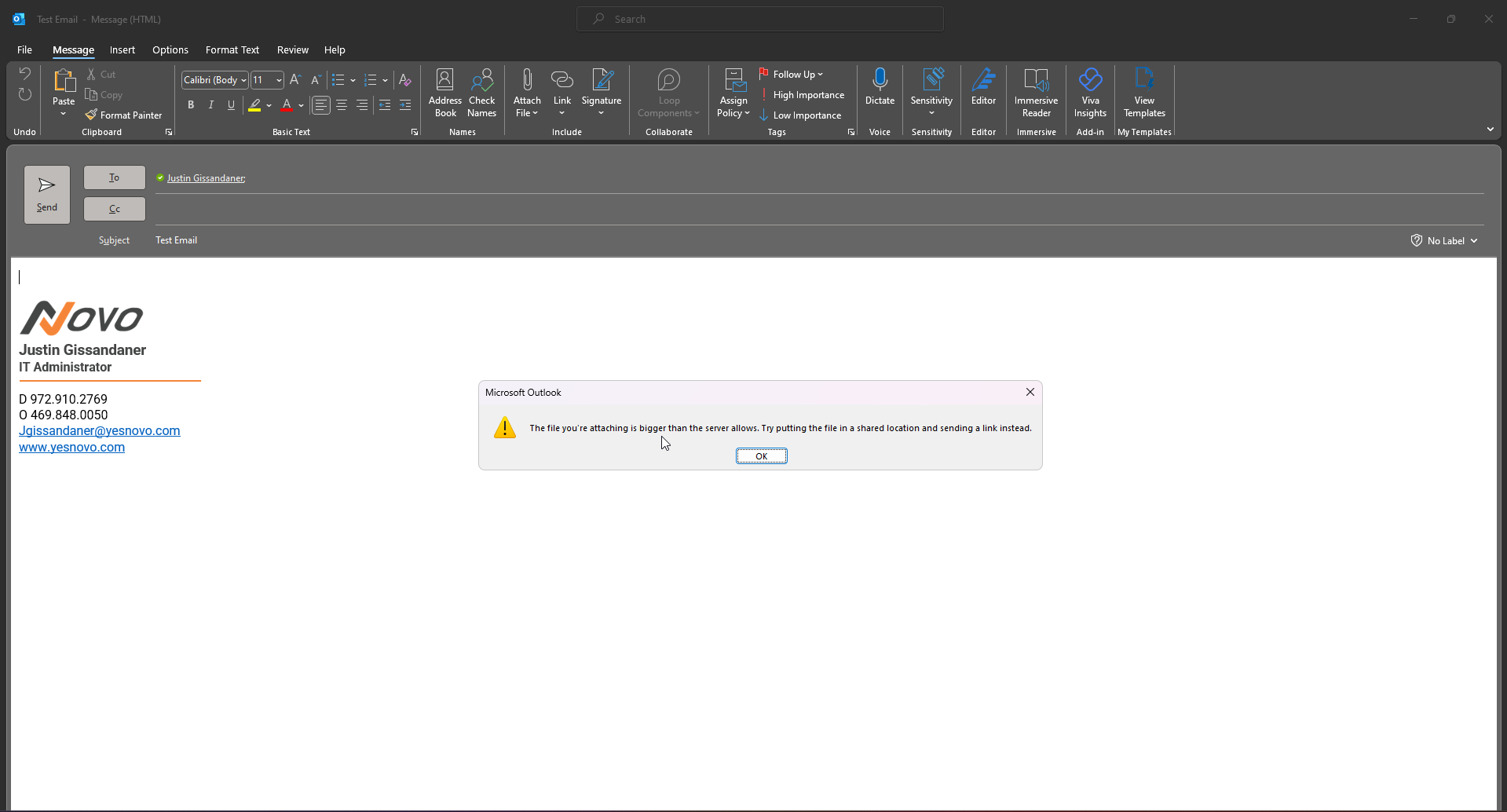Open highlight color picker arrow
1507x812 pixels.
pos(269,104)
